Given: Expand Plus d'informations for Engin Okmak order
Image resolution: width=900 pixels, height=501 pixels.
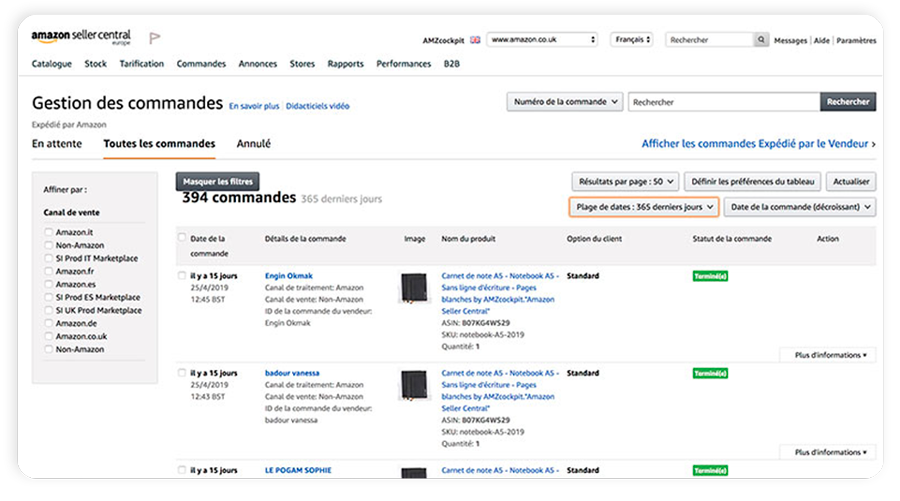Looking at the screenshot, I should 830,355.
